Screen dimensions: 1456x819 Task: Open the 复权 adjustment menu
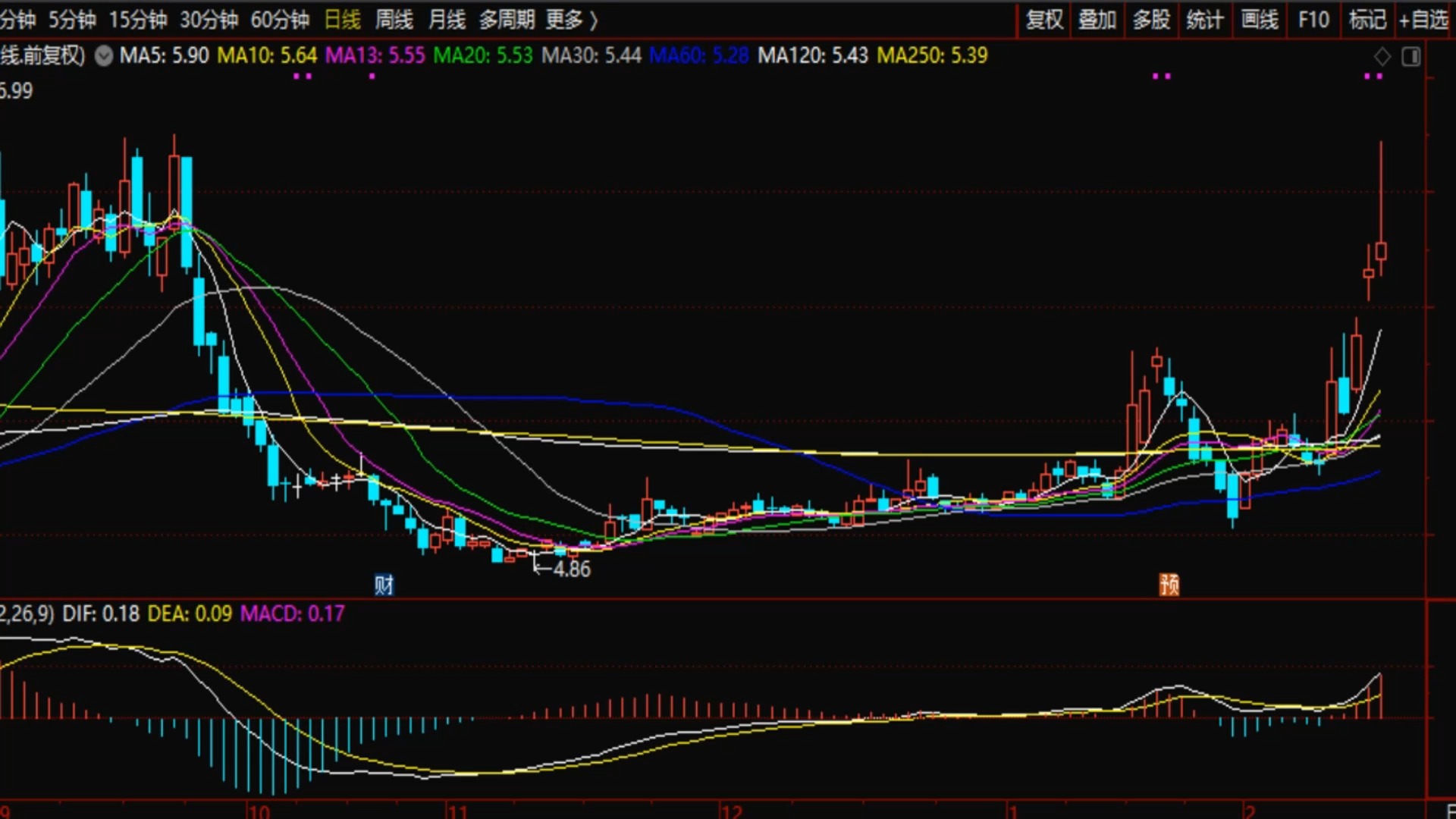tap(1044, 20)
